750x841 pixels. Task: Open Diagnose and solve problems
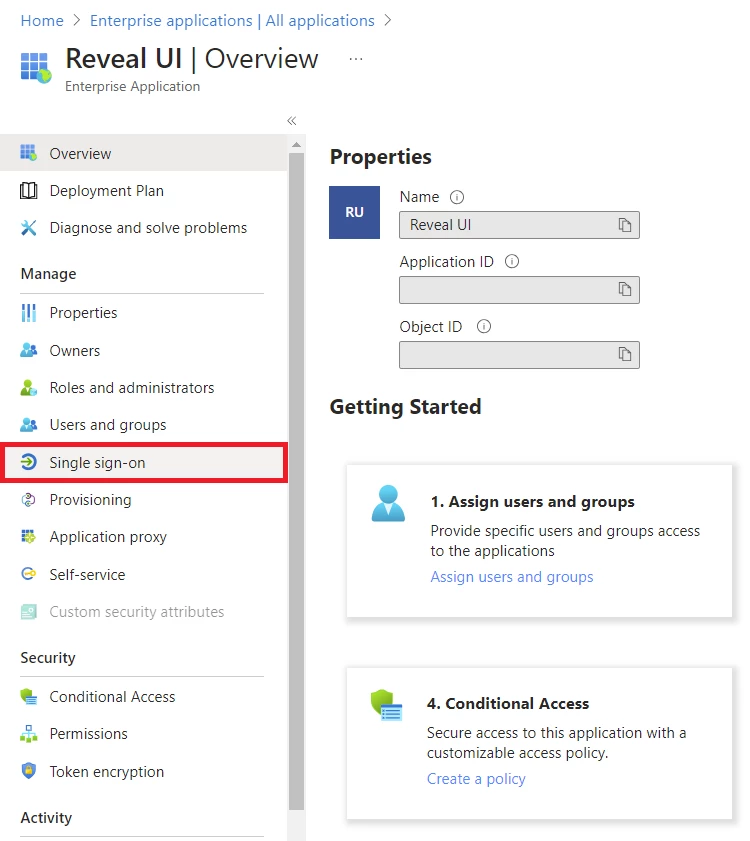[x=143, y=228]
